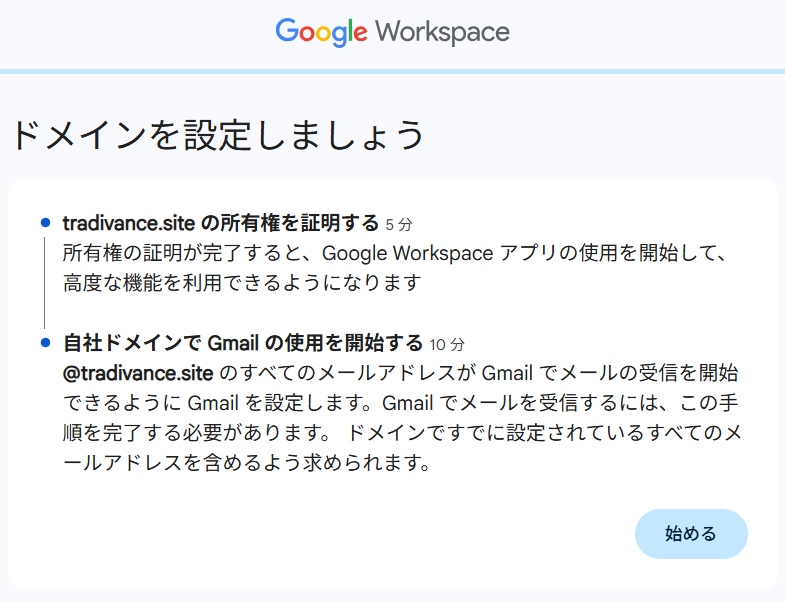Image resolution: width=785 pixels, height=601 pixels.
Task: Click the blue bullet for ownership verification step
Action: point(45,221)
